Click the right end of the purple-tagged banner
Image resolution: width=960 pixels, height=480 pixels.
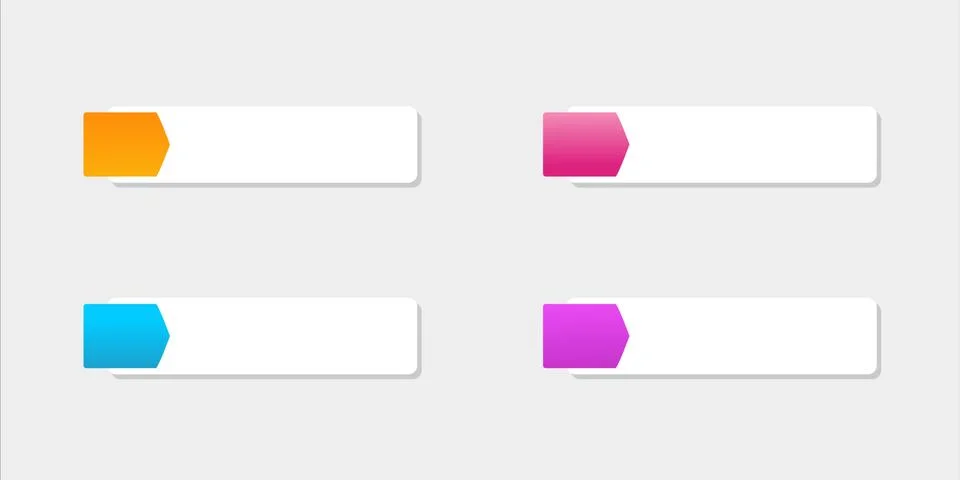pyautogui.click(x=866, y=336)
